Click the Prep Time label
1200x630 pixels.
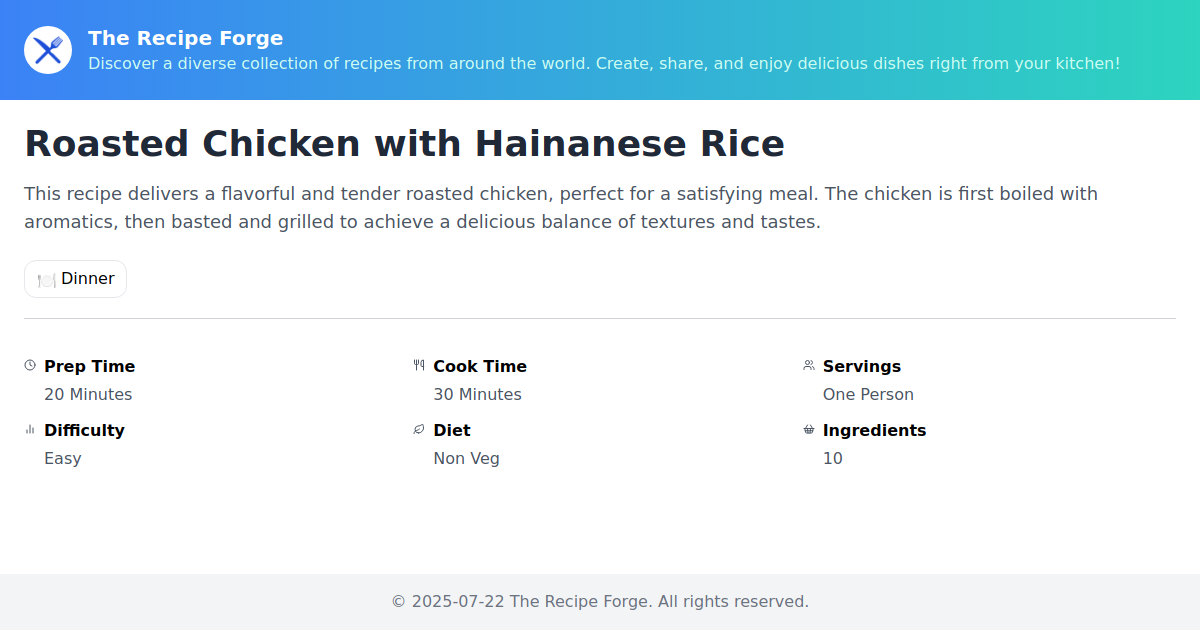(89, 366)
